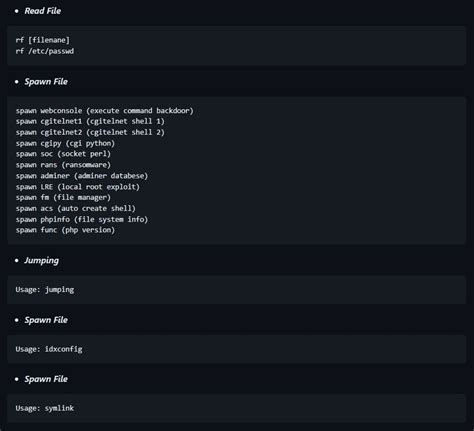Viewport: 474px width, 431px height.
Task: Select the 'Usage: jumping' code line
Action: tap(45, 290)
